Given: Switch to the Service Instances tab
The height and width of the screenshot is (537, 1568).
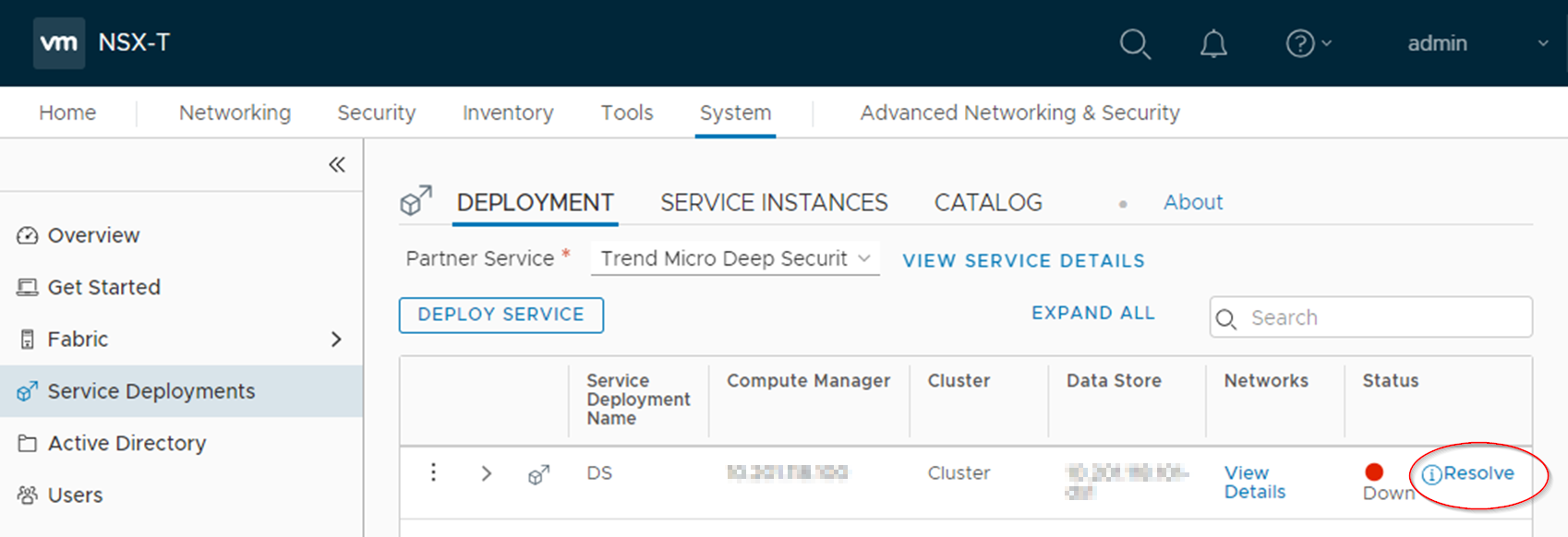Looking at the screenshot, I should tap(774, 203).
